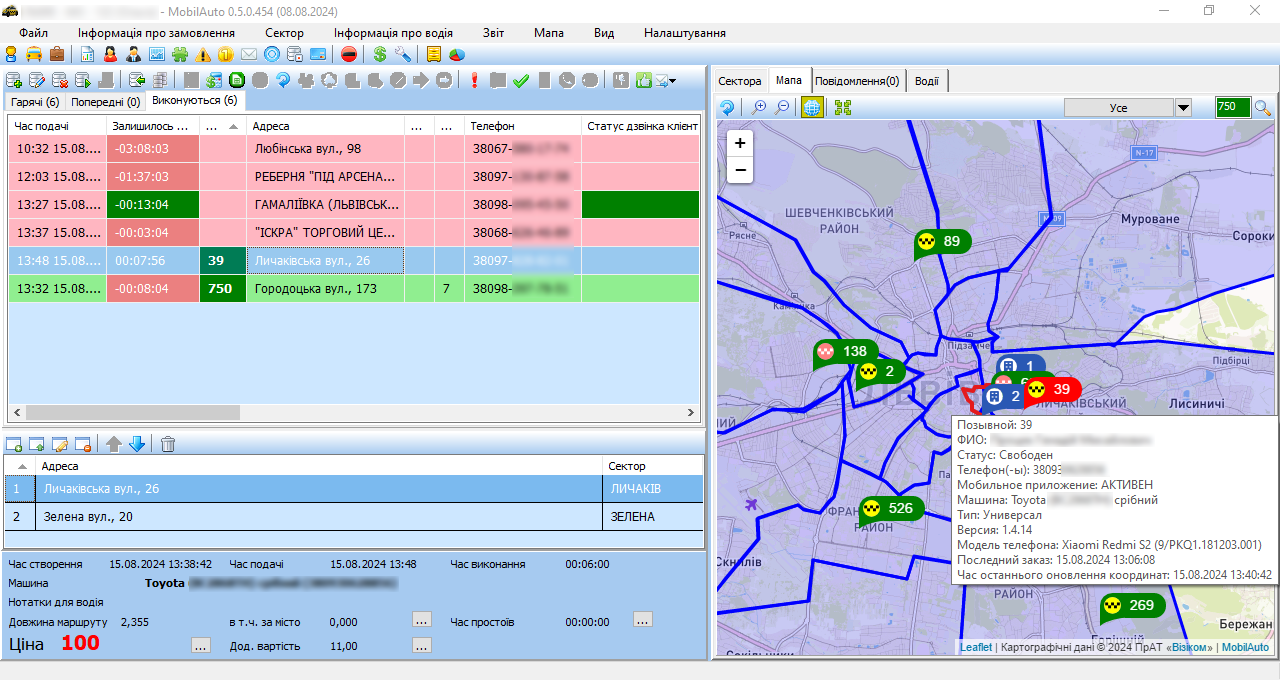Open the 'Усе' filter dropdown arrow
The height and width of the screenshot is (680, 1280).
pyautogui.click(x=1184, y=108)
